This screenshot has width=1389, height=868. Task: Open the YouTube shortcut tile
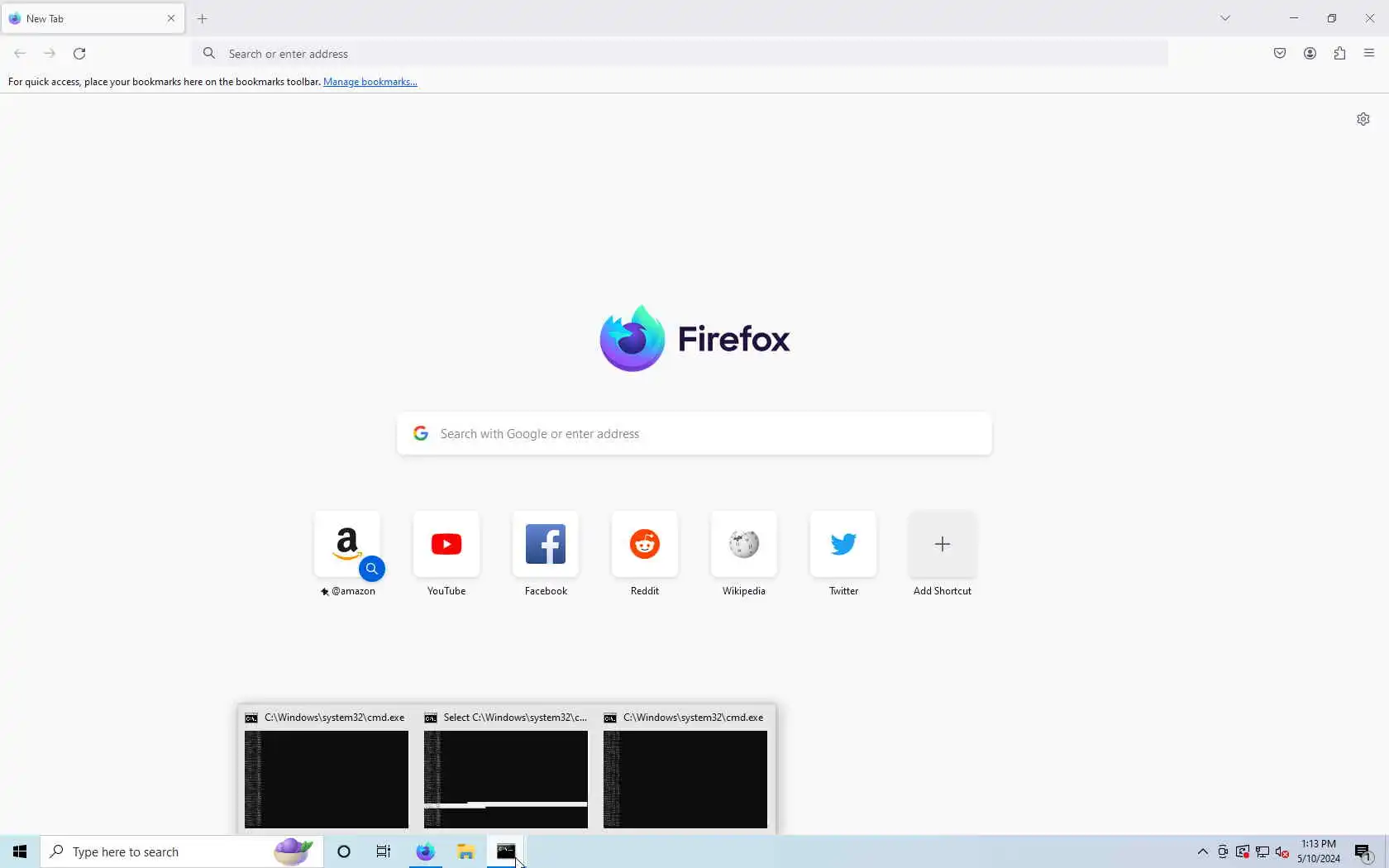(446, 544)
